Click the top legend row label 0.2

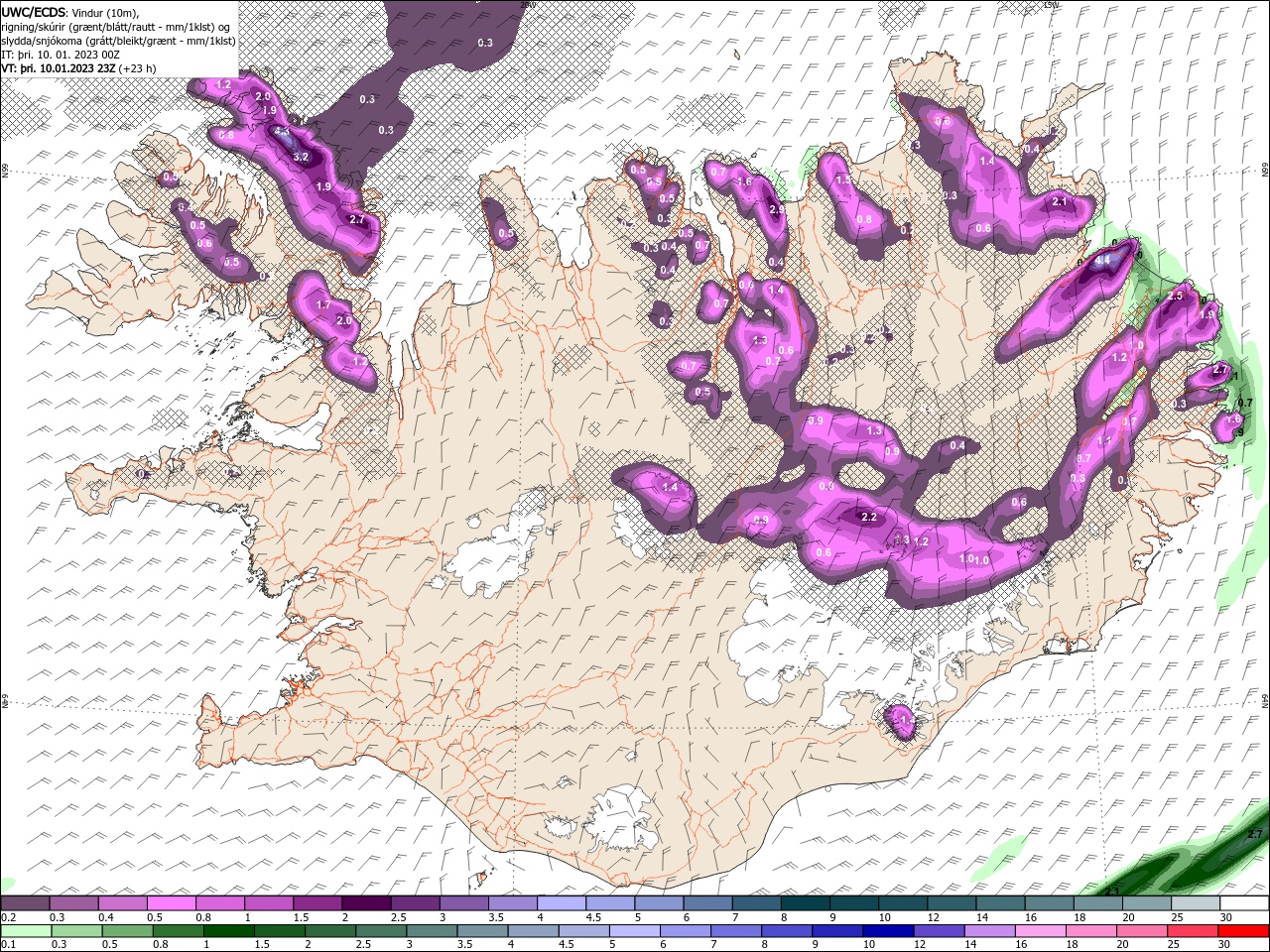pyautogui.click(x=8, y=917)
